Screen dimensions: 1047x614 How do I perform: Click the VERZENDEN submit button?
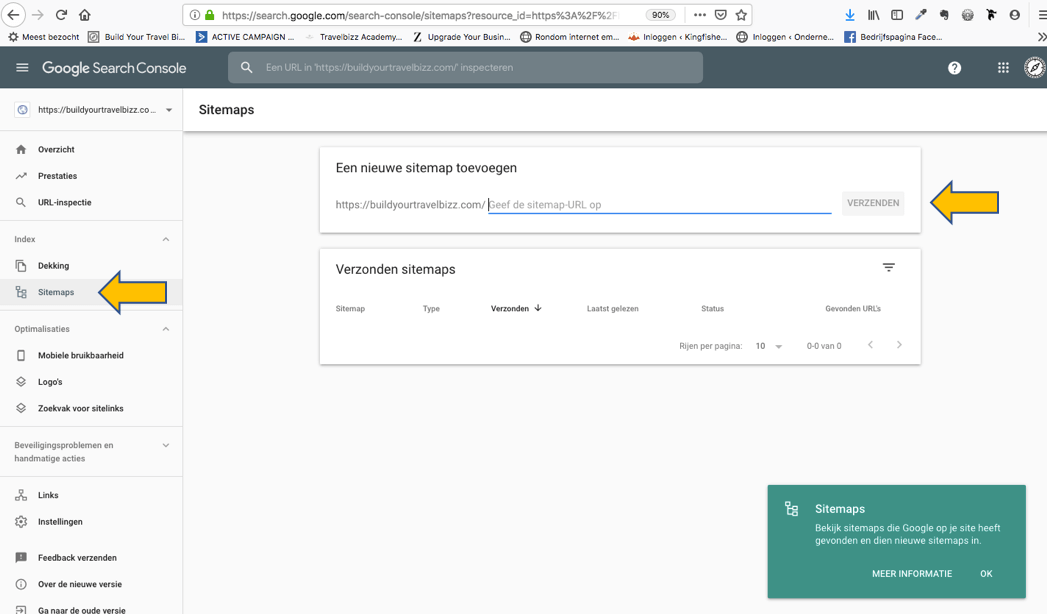click(873, 203)
